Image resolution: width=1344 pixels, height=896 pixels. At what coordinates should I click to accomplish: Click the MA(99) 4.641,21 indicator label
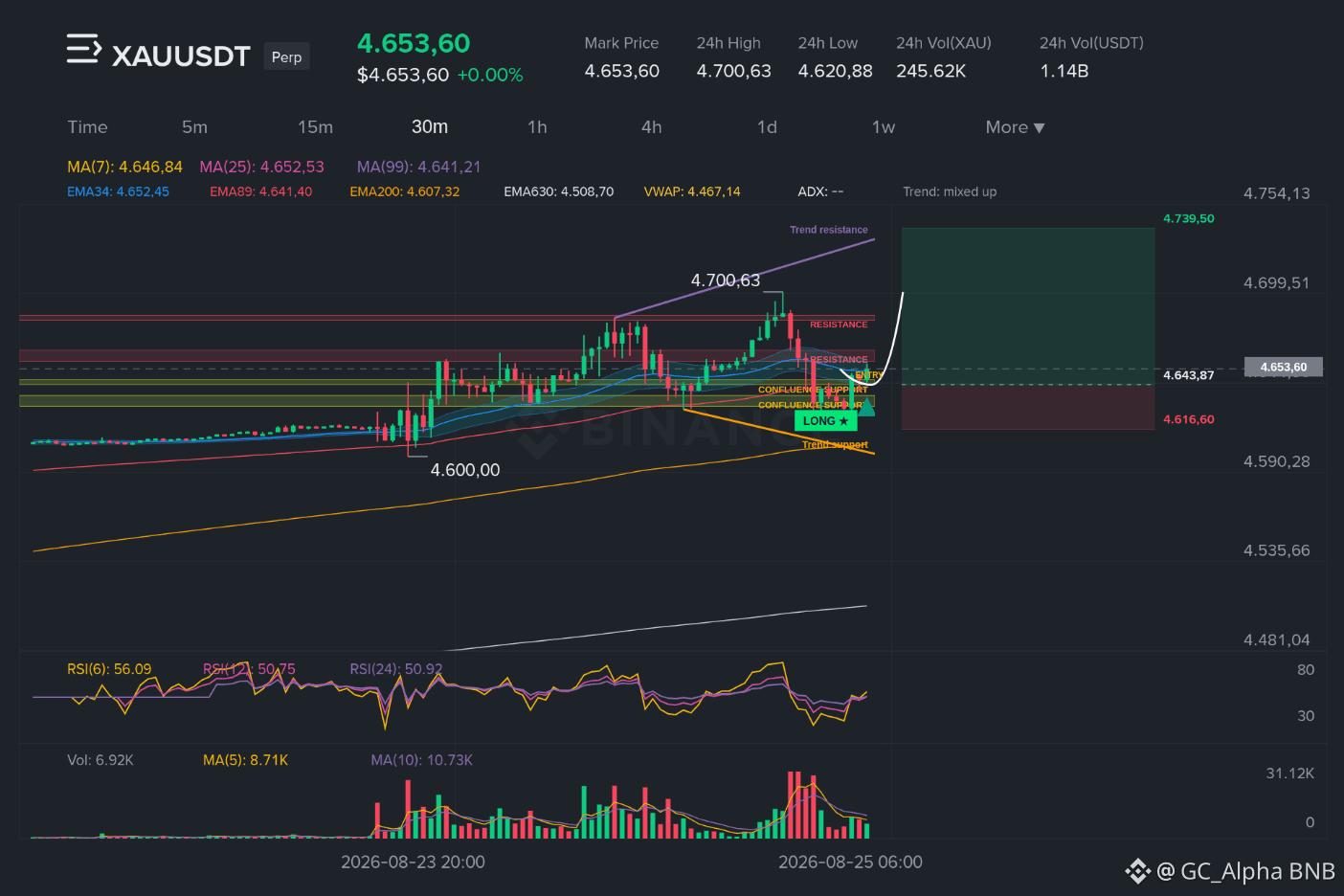coord(418,167)
